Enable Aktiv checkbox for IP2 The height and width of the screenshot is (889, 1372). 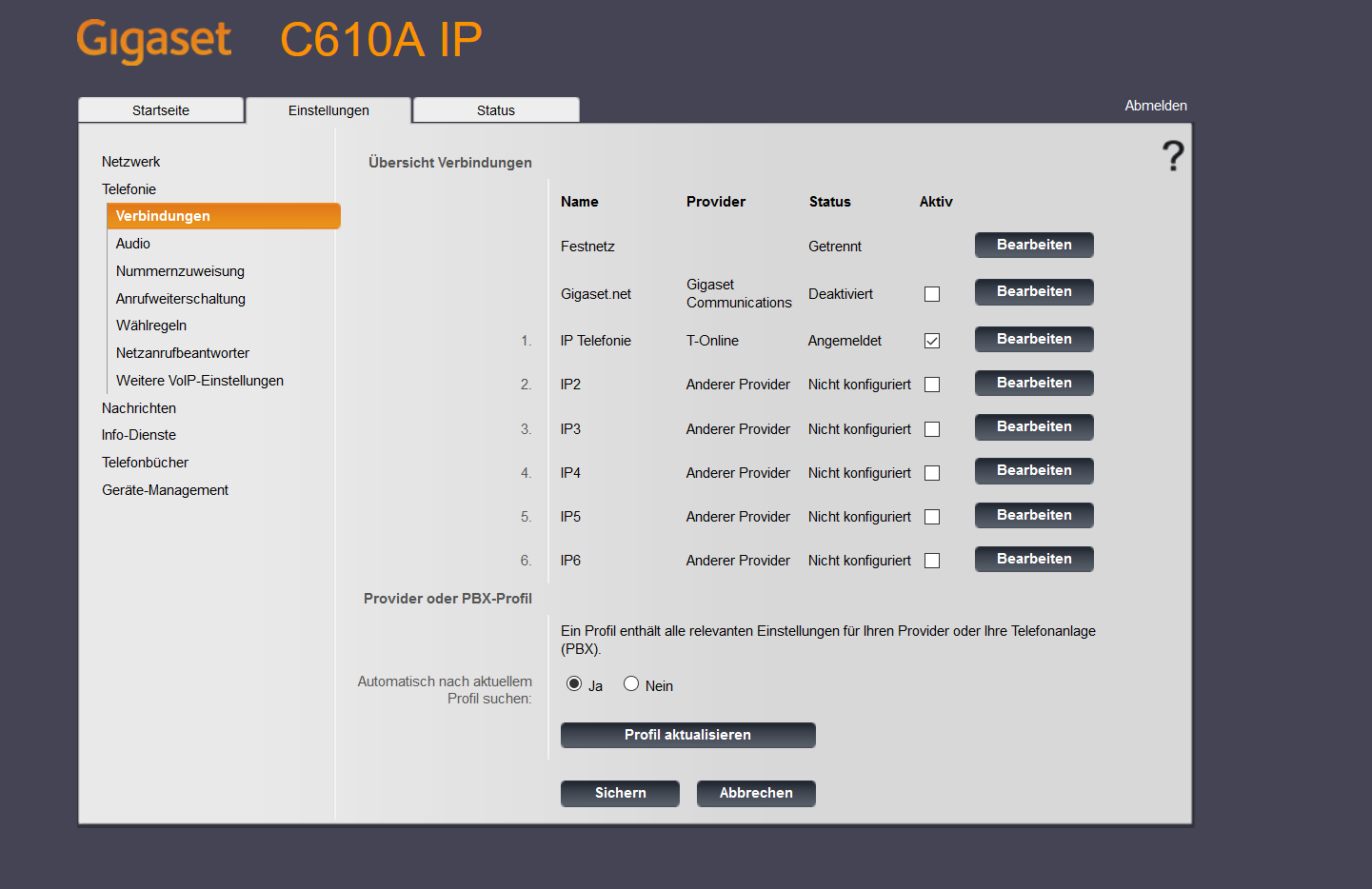click(932, 385)
